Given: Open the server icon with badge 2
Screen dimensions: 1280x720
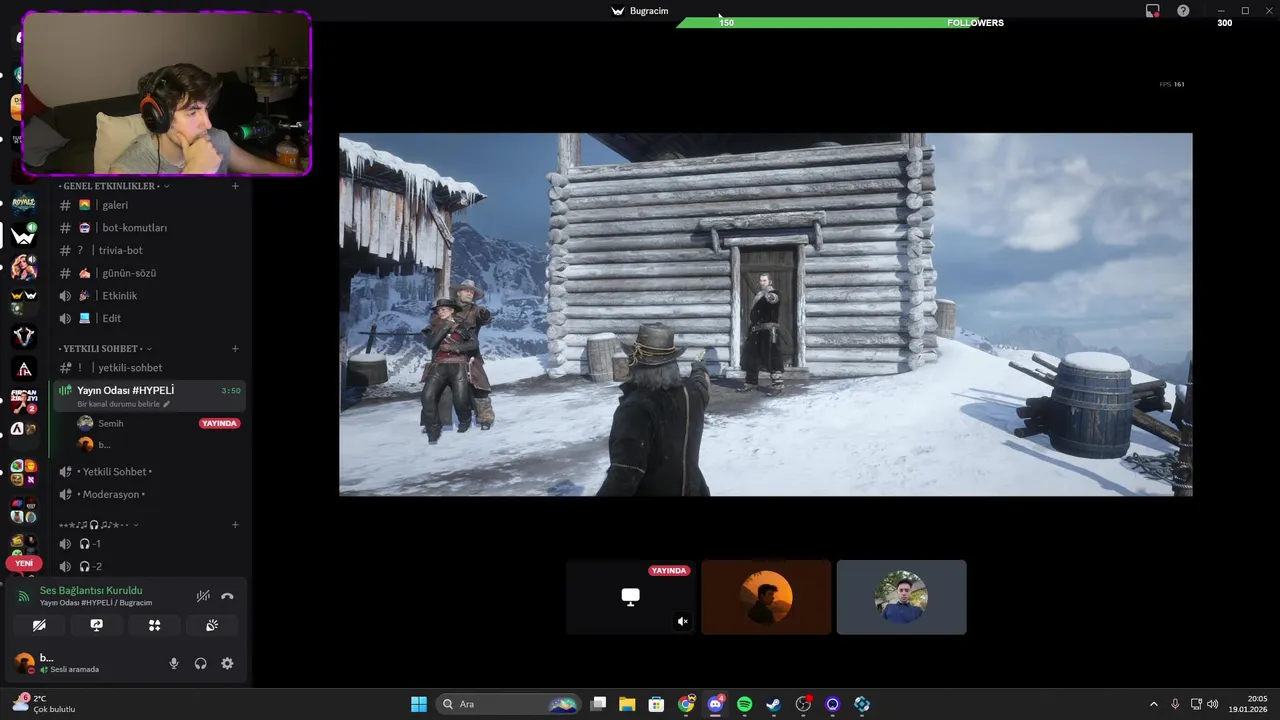Looking at the screenshot, I should 24,401.
